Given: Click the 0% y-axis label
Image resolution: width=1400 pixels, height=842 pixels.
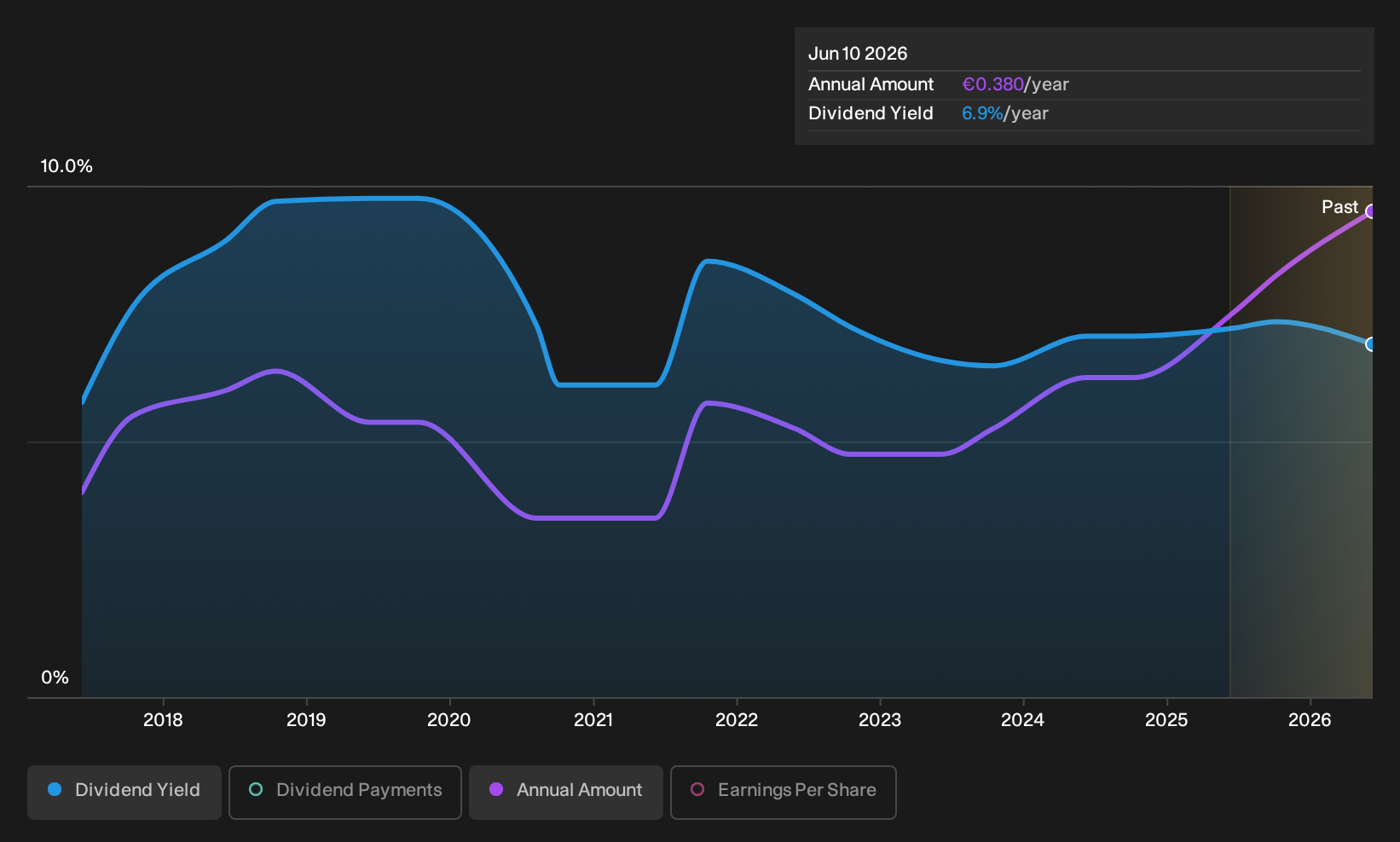Looking at the screenshot, I should (55, 678).
